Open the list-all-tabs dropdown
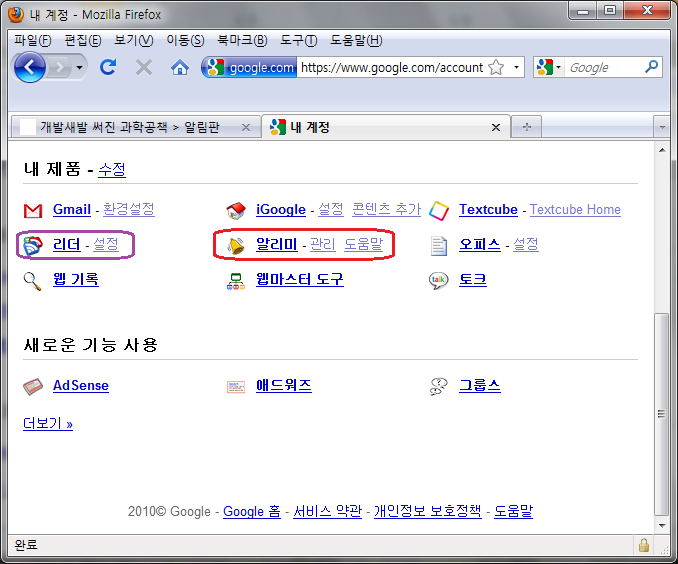The image size is (678, 564). (661, 127)
